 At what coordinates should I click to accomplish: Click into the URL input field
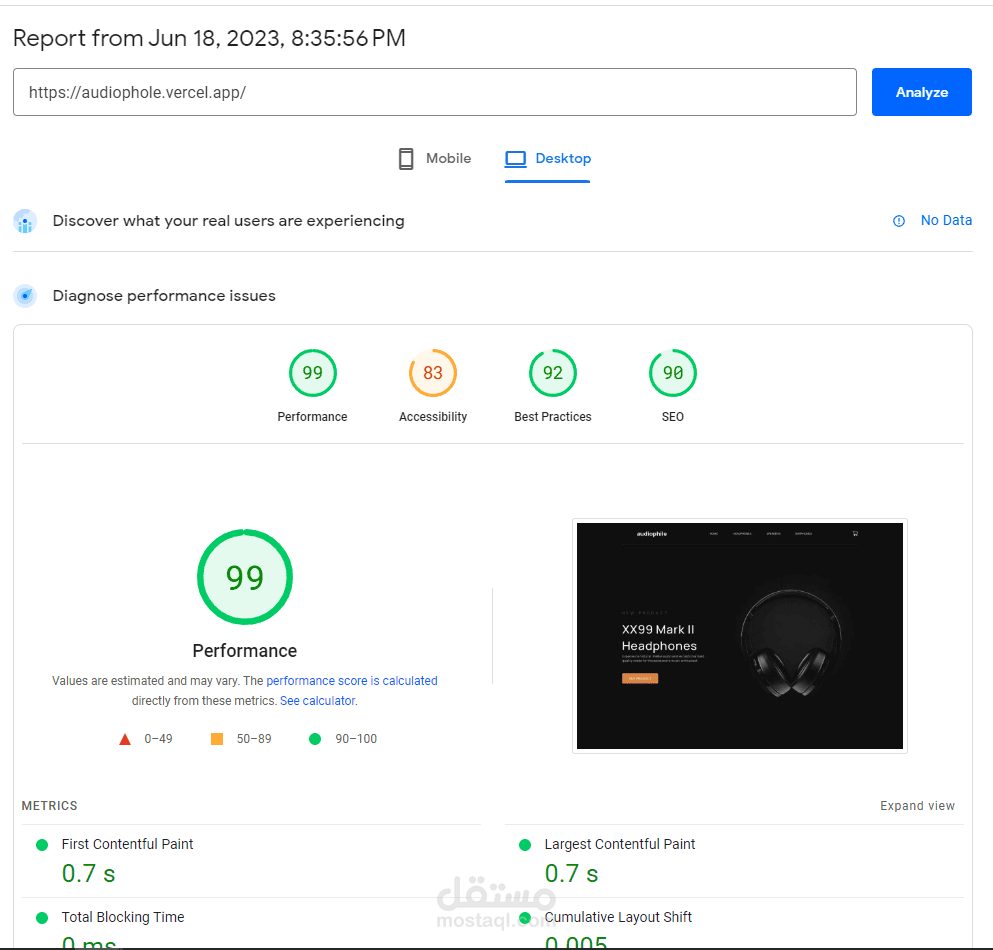pos(434,92)
